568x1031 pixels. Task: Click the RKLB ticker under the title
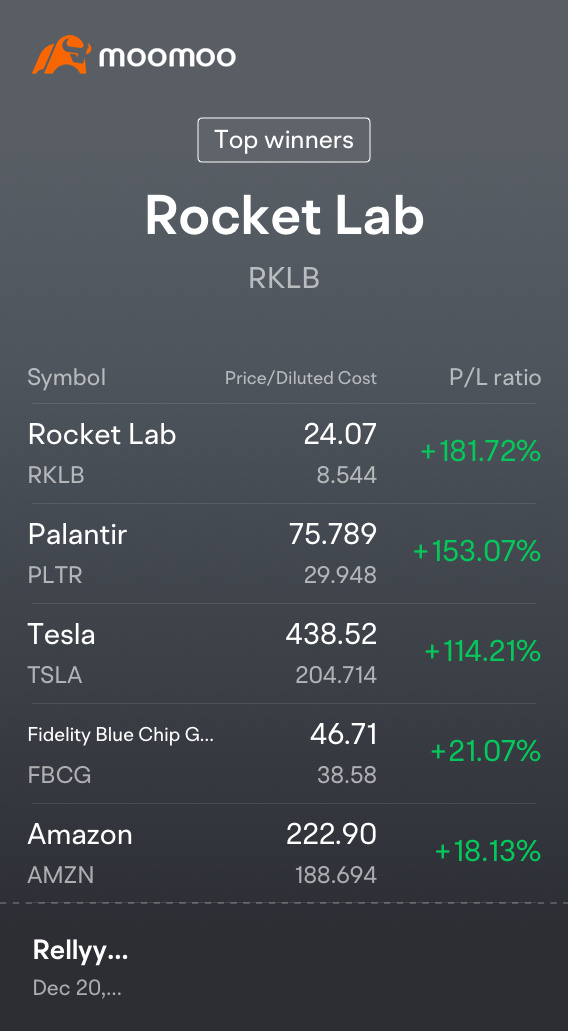[284, 279]
